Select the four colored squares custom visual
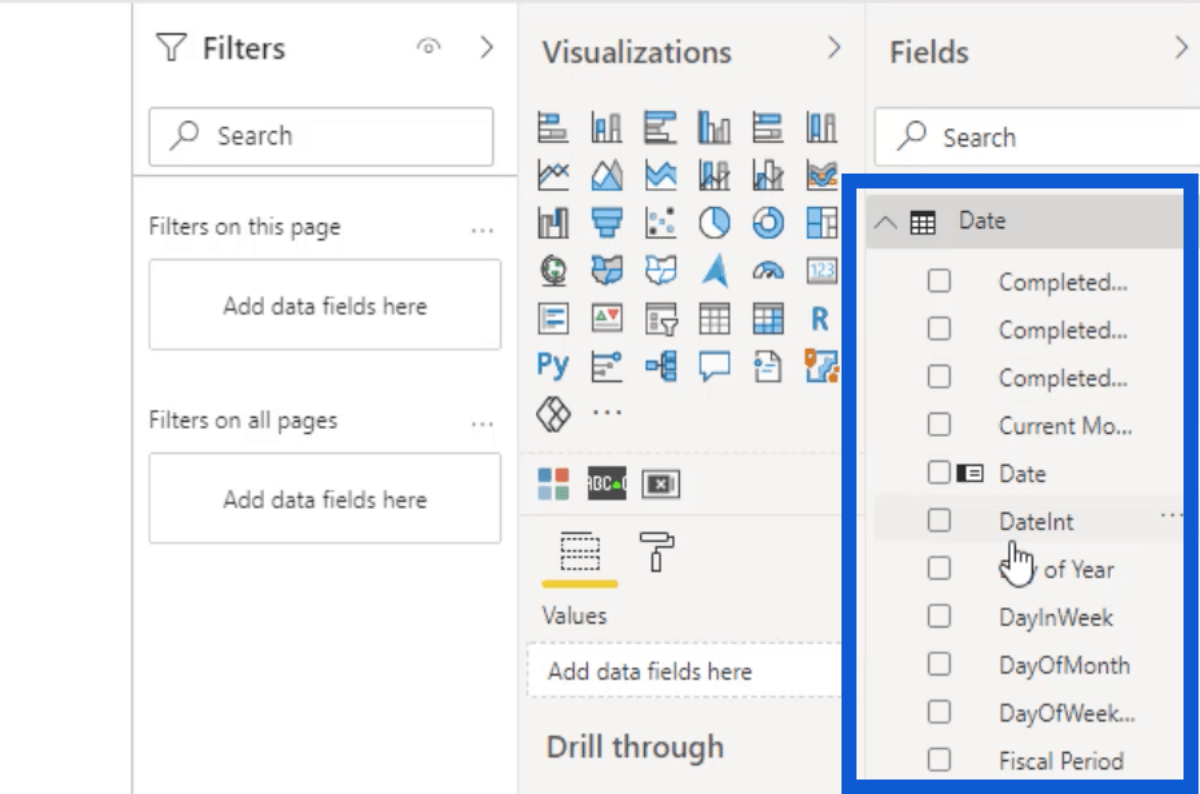 (x=553, y=484)
